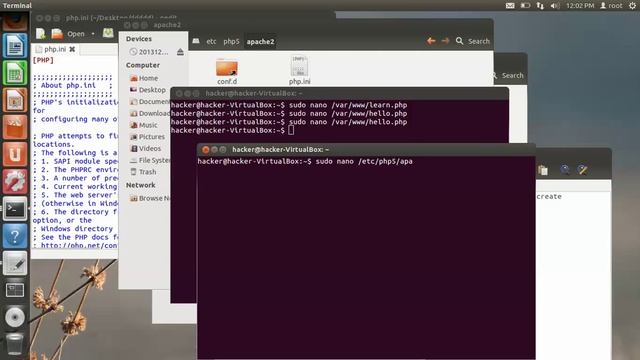Image resolution: width=640 pixels, height=360 pixels.
Task: Open the text editor launcher icon
Action: click(x=15, y=263)
